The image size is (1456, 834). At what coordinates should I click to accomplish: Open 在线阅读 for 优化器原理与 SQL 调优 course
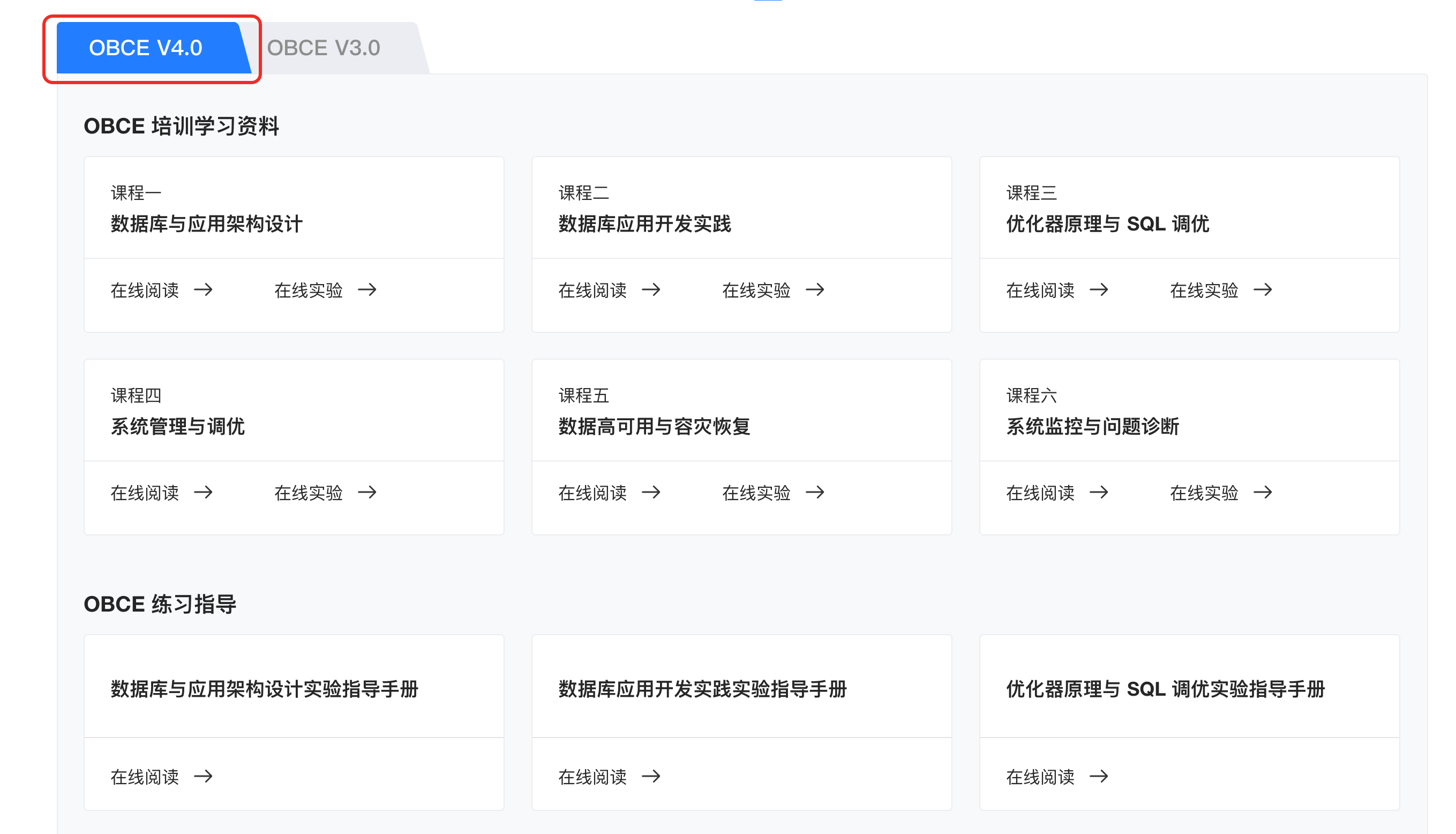click(1040, 291)
